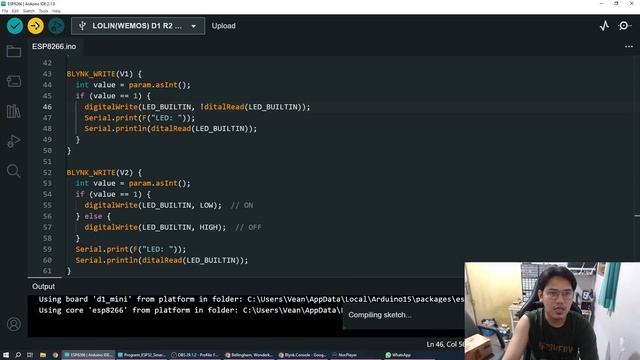Viewport: 640px width, 360px height.
Task: Open the tab options three-dots menu
Action: click(x=629, y=47)
